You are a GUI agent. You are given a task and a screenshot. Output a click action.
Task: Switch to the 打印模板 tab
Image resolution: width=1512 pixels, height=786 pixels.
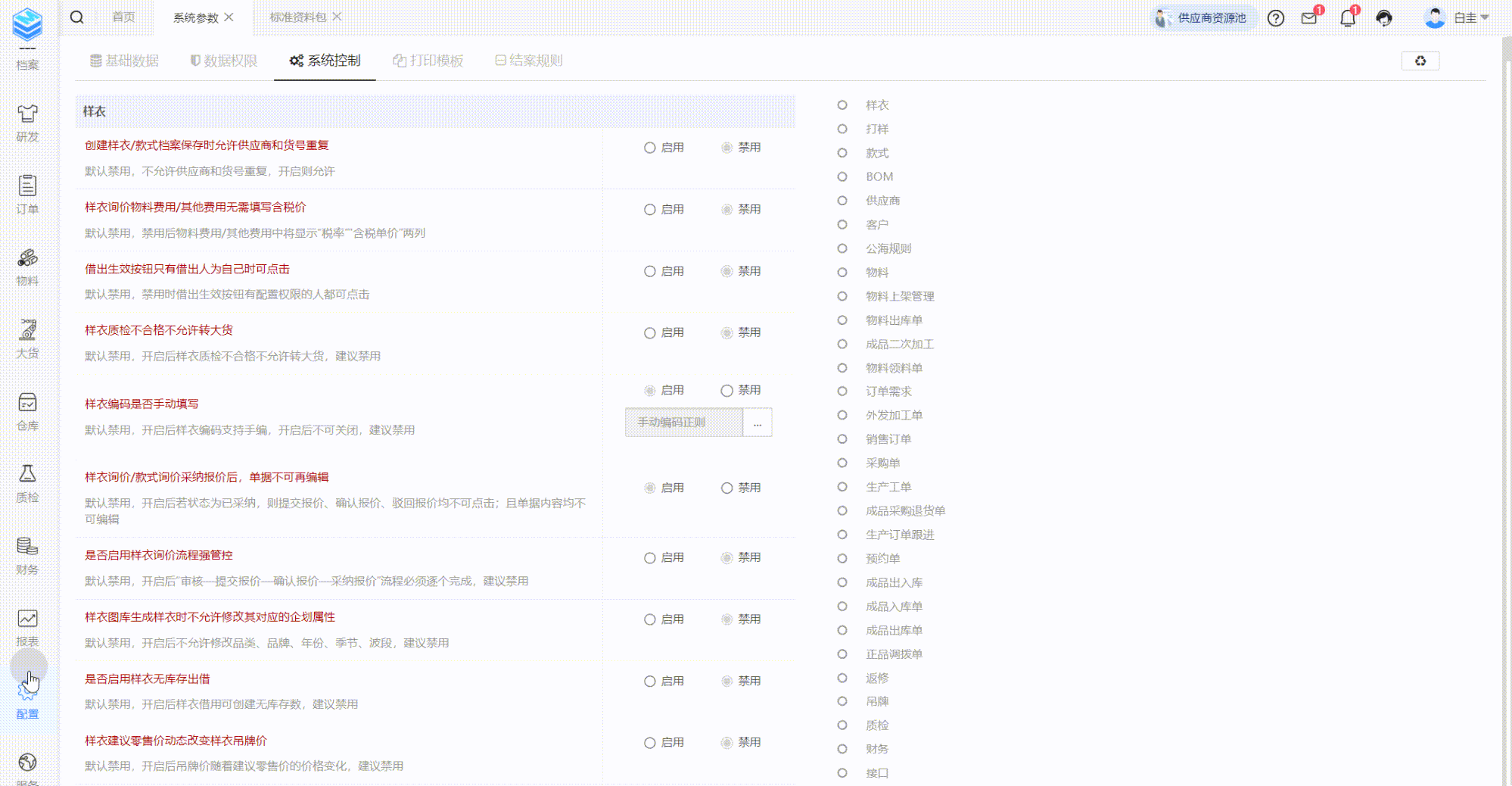coord(428,61)
